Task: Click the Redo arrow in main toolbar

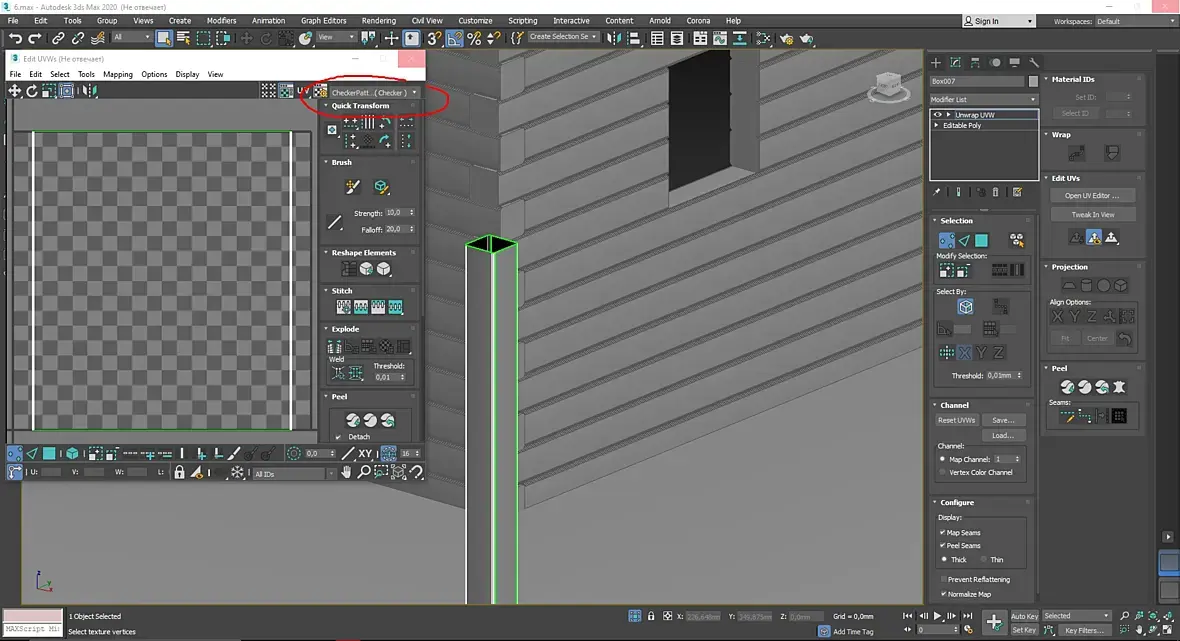Action: tap(35, 38)
